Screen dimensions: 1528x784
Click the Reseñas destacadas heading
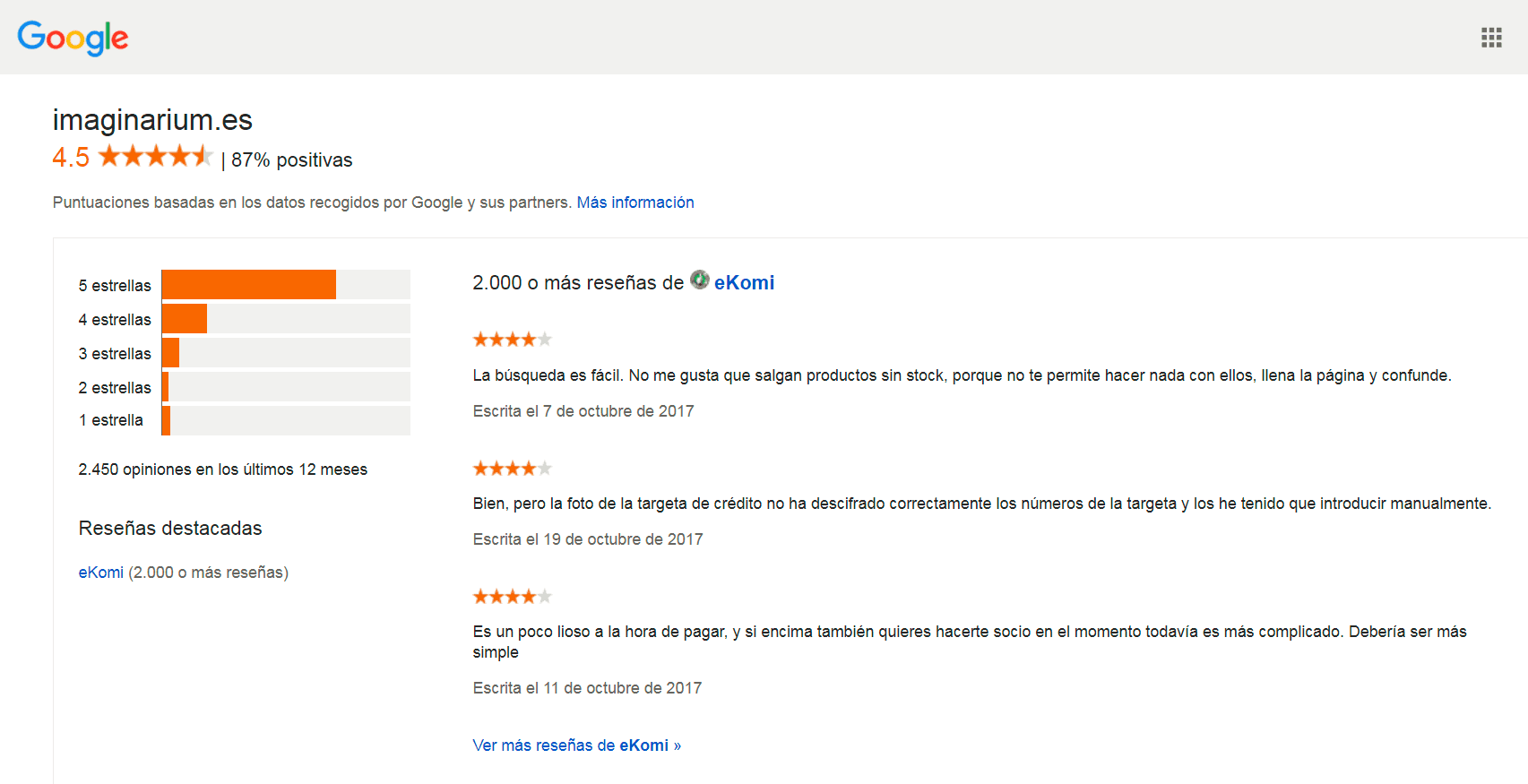pyautogui.click(x=170, y=529)
